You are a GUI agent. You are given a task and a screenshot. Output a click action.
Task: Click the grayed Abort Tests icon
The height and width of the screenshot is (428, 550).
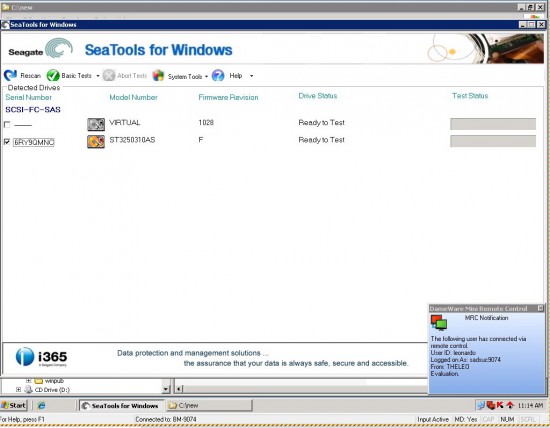[x=109, y=75]
